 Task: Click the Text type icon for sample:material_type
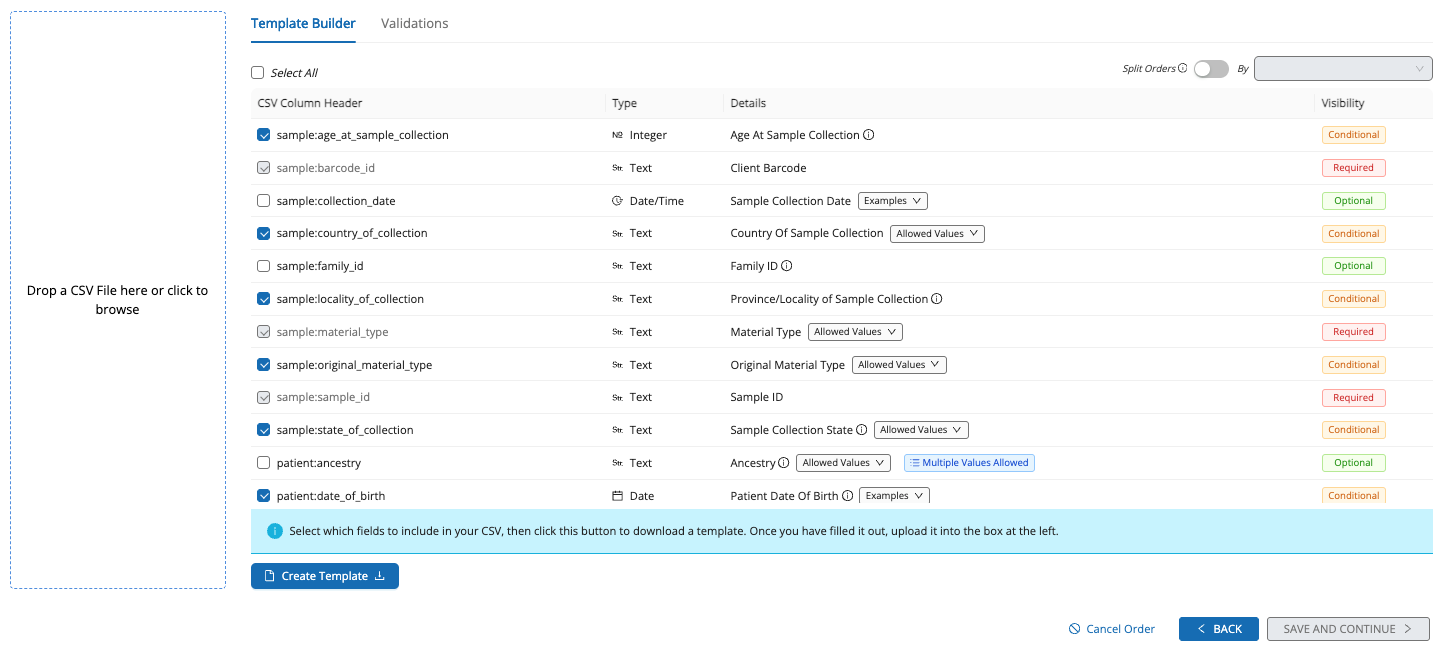pyautogui.click(x=617, y=332)
